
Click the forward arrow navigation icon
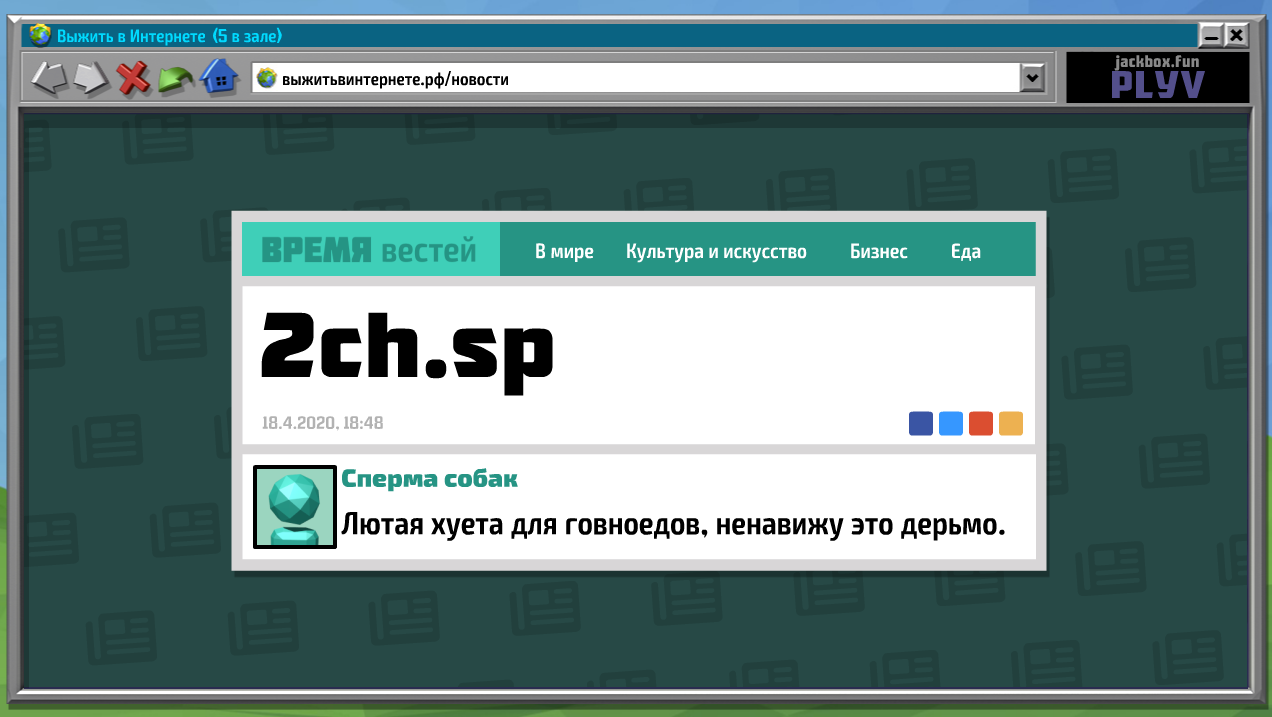point(91,78)
